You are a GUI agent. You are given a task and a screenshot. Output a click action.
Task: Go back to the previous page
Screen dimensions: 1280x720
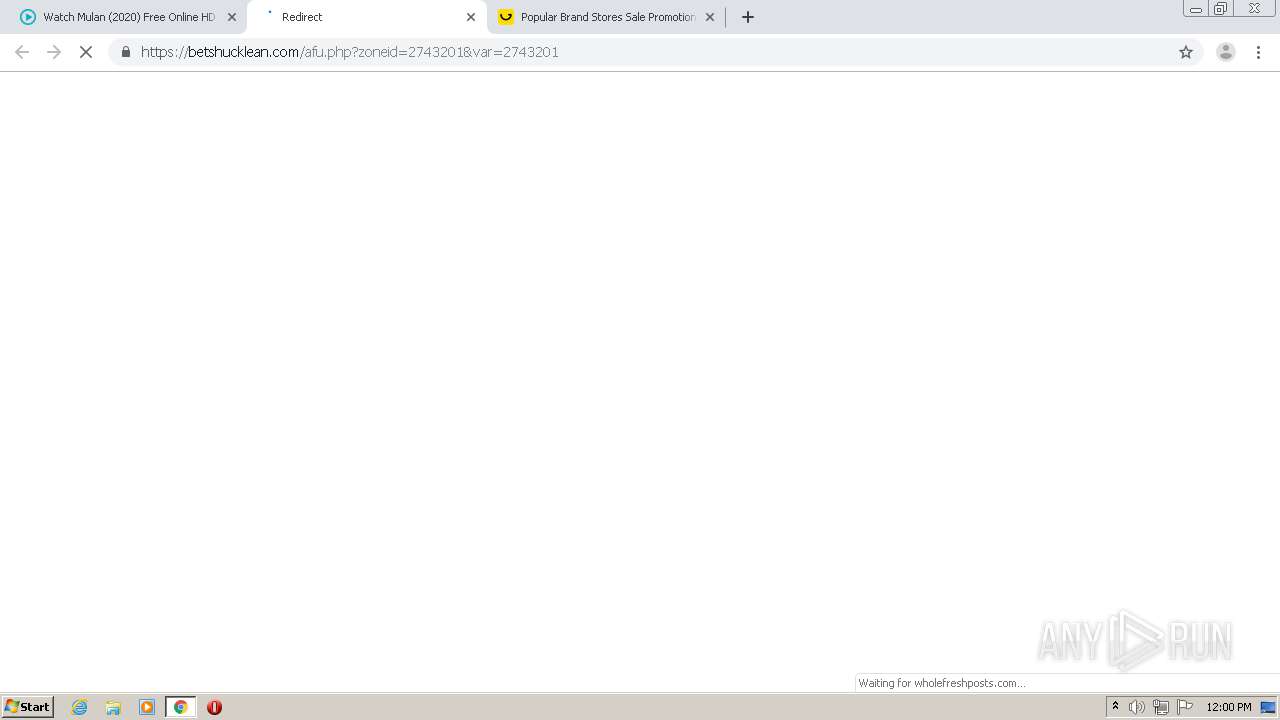coord(22,52)
